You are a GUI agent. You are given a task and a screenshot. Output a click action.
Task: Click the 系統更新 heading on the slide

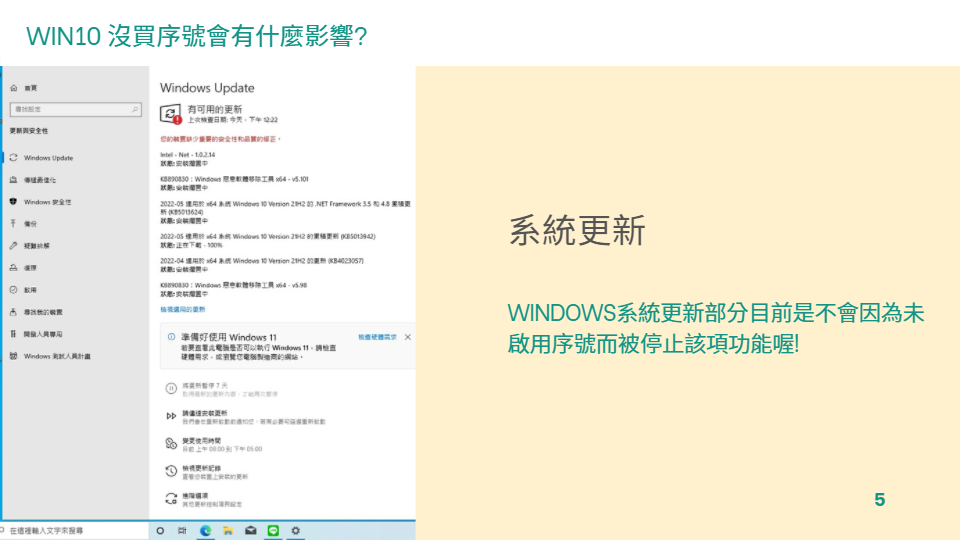pyautogui.click(x=577, y=231)
